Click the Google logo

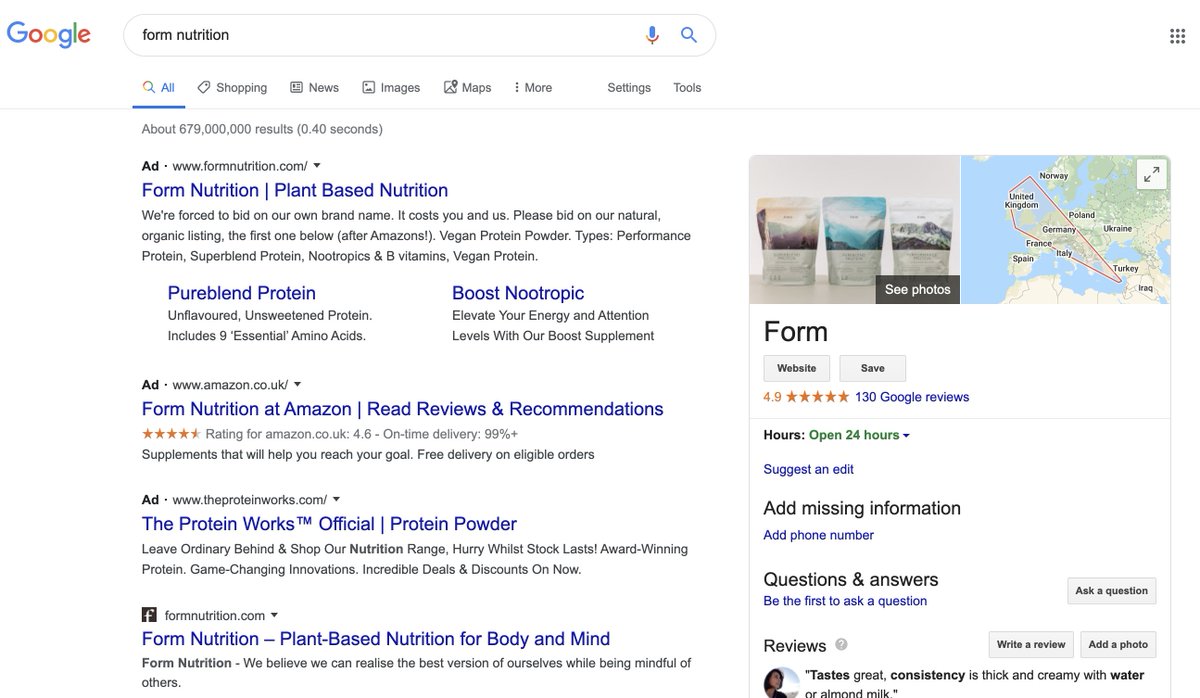tap(49, 34)
